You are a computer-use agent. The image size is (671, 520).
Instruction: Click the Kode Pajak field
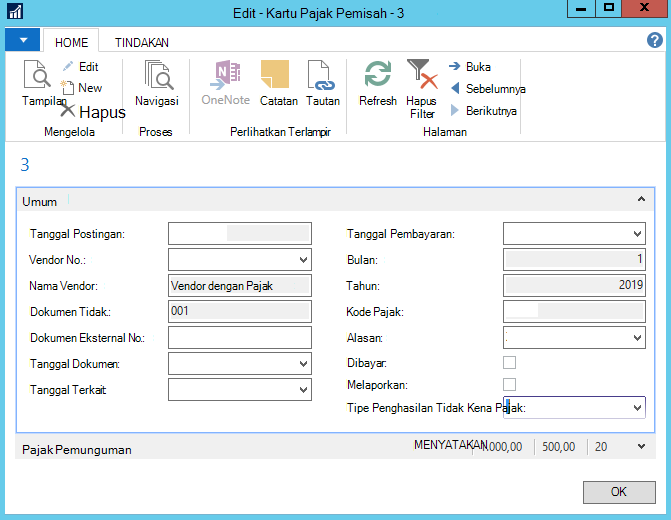tap(574, 311)
